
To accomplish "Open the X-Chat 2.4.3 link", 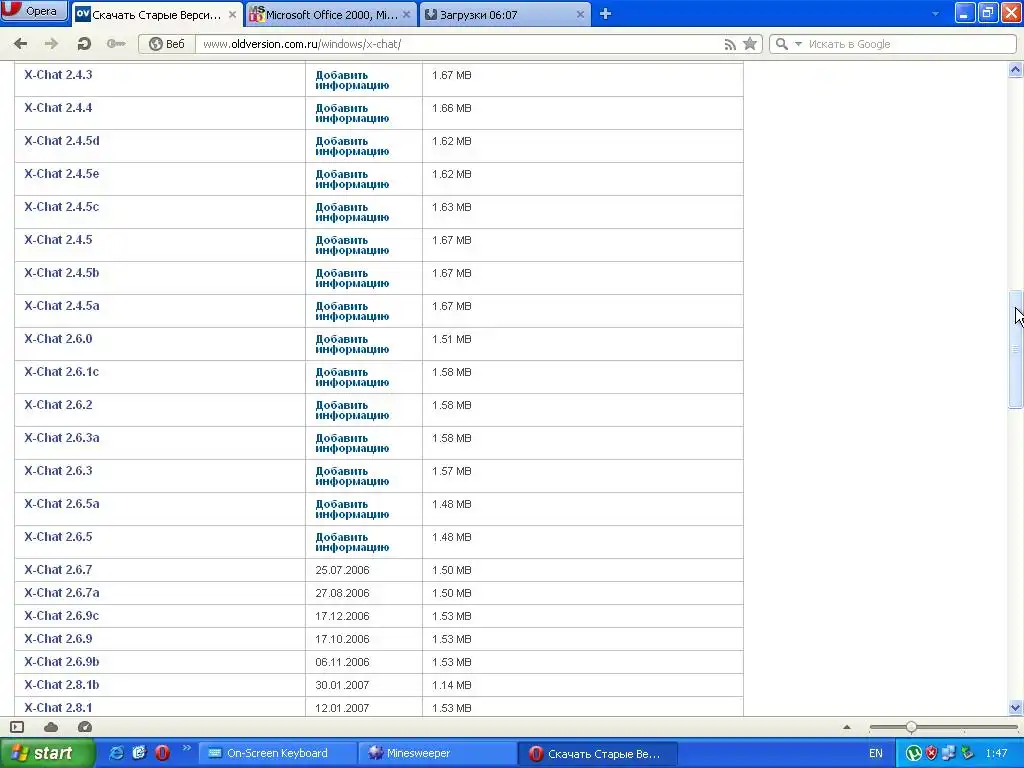I will 58,74.
